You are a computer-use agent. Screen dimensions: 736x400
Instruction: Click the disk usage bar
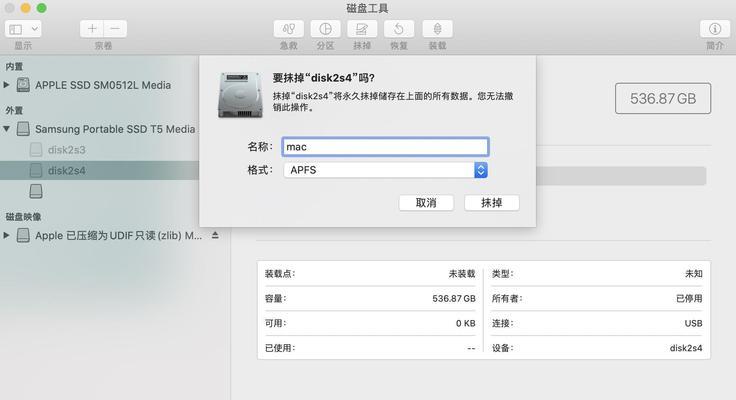click(621, 176)
